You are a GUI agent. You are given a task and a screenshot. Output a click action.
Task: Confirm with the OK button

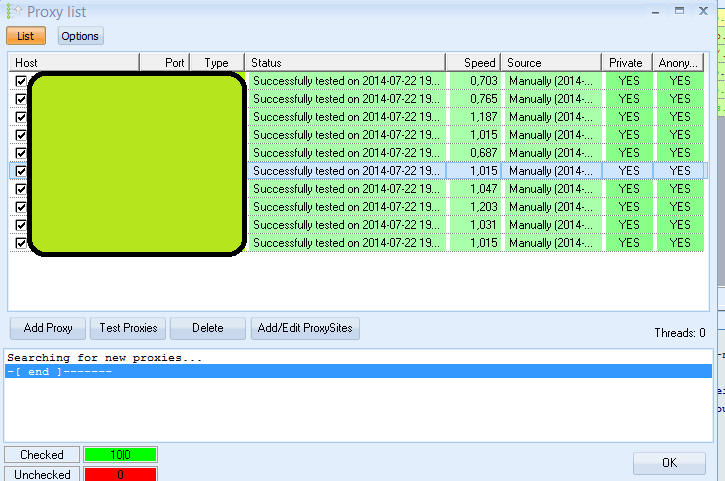click(x=669, y=463)
